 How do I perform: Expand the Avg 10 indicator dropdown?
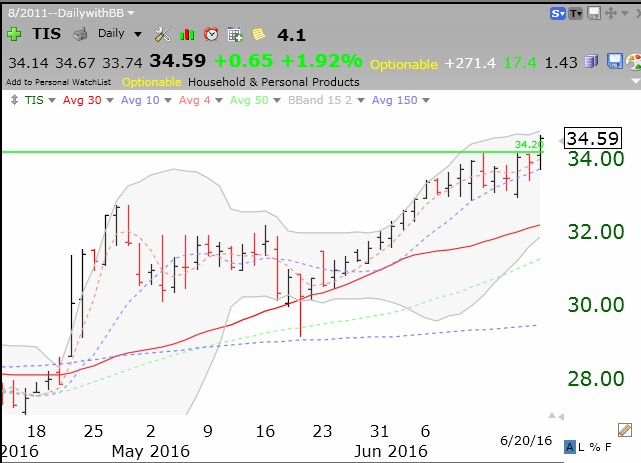click(x=168, y=100)
